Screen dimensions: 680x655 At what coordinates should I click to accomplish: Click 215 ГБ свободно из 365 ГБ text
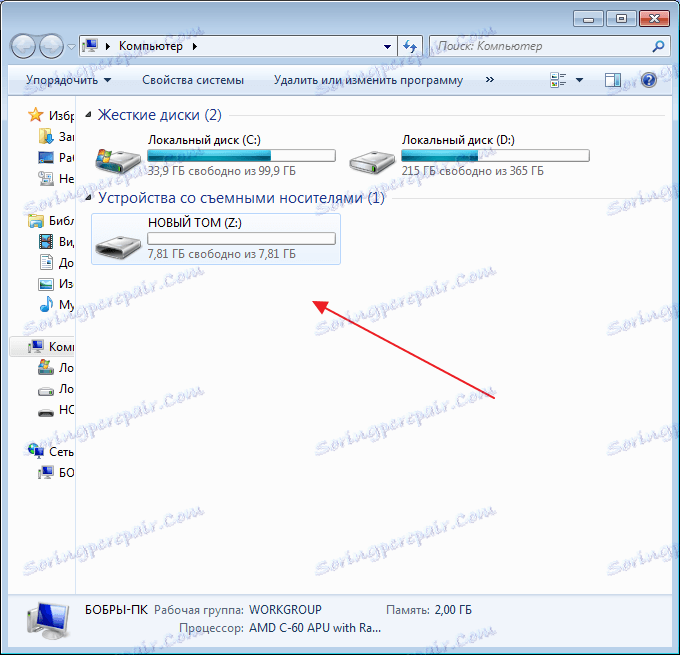click(473, 171)
